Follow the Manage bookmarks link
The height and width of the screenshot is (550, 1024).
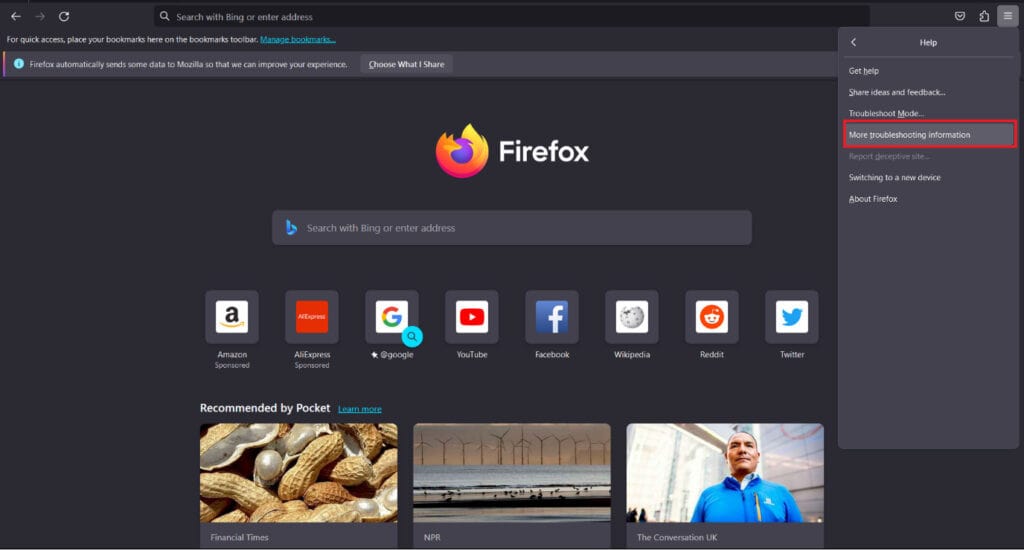click(x=298, y=39)
